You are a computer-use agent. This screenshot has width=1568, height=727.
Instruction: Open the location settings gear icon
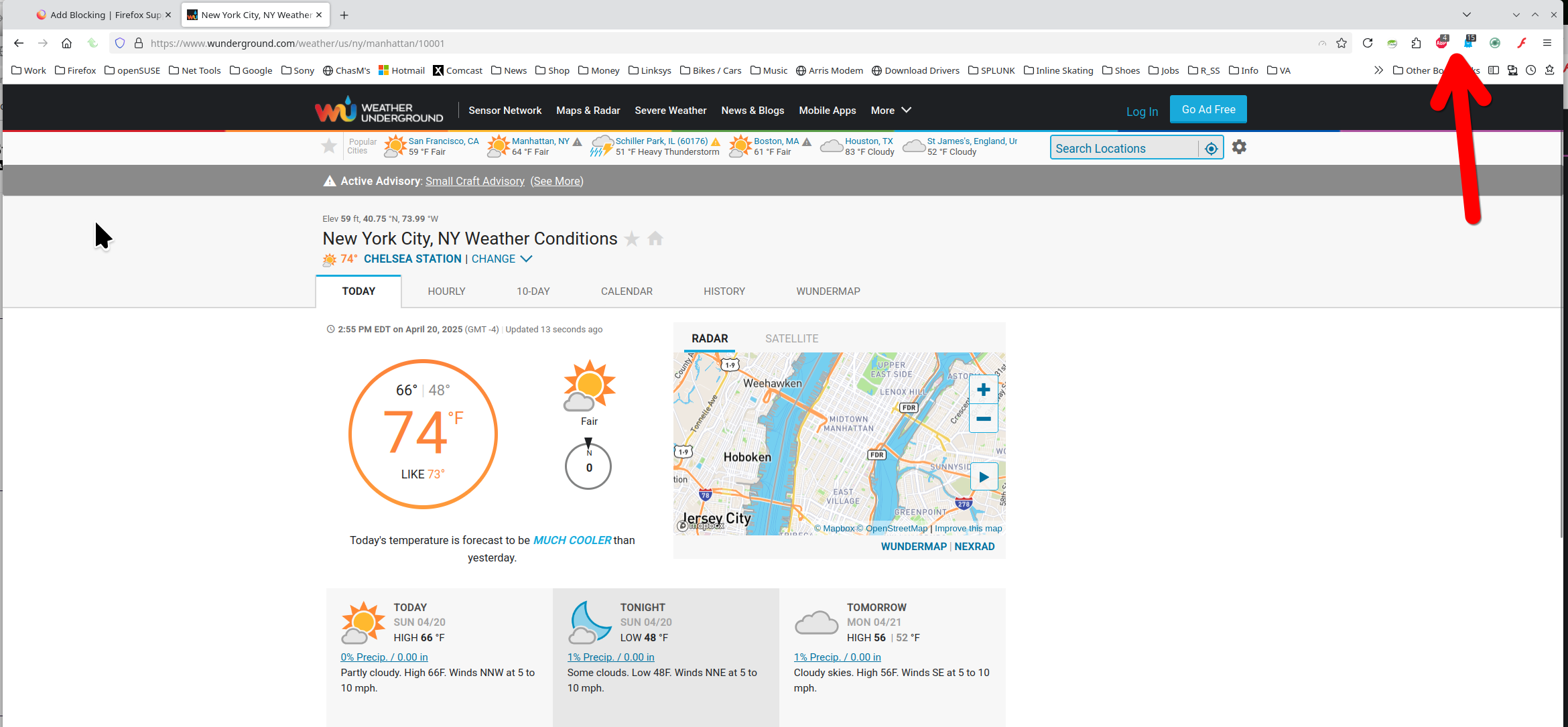1239,147
